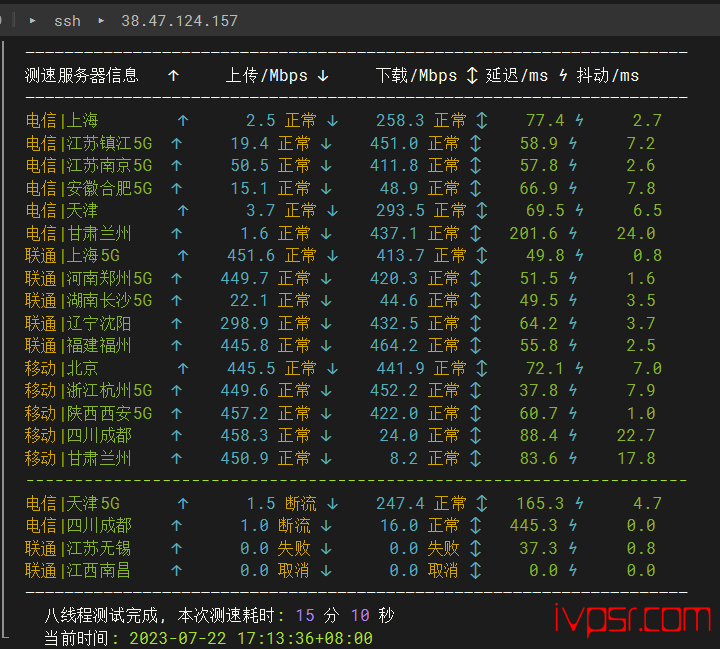Image resolution: width=720 pixels, height=649 pixels.
Task: Click the lightning icon in 联通|辽宁沈阳 row
Action: (573, 323)
